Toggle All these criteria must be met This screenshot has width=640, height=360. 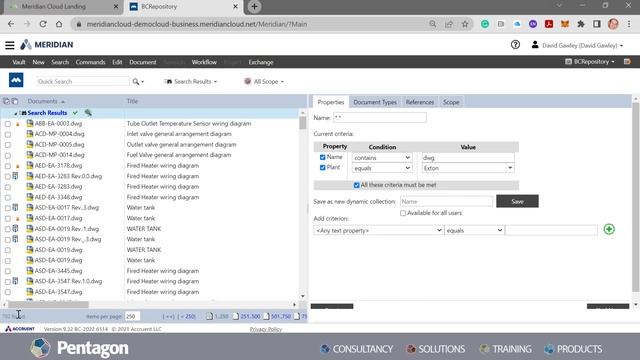click(356, 185)
